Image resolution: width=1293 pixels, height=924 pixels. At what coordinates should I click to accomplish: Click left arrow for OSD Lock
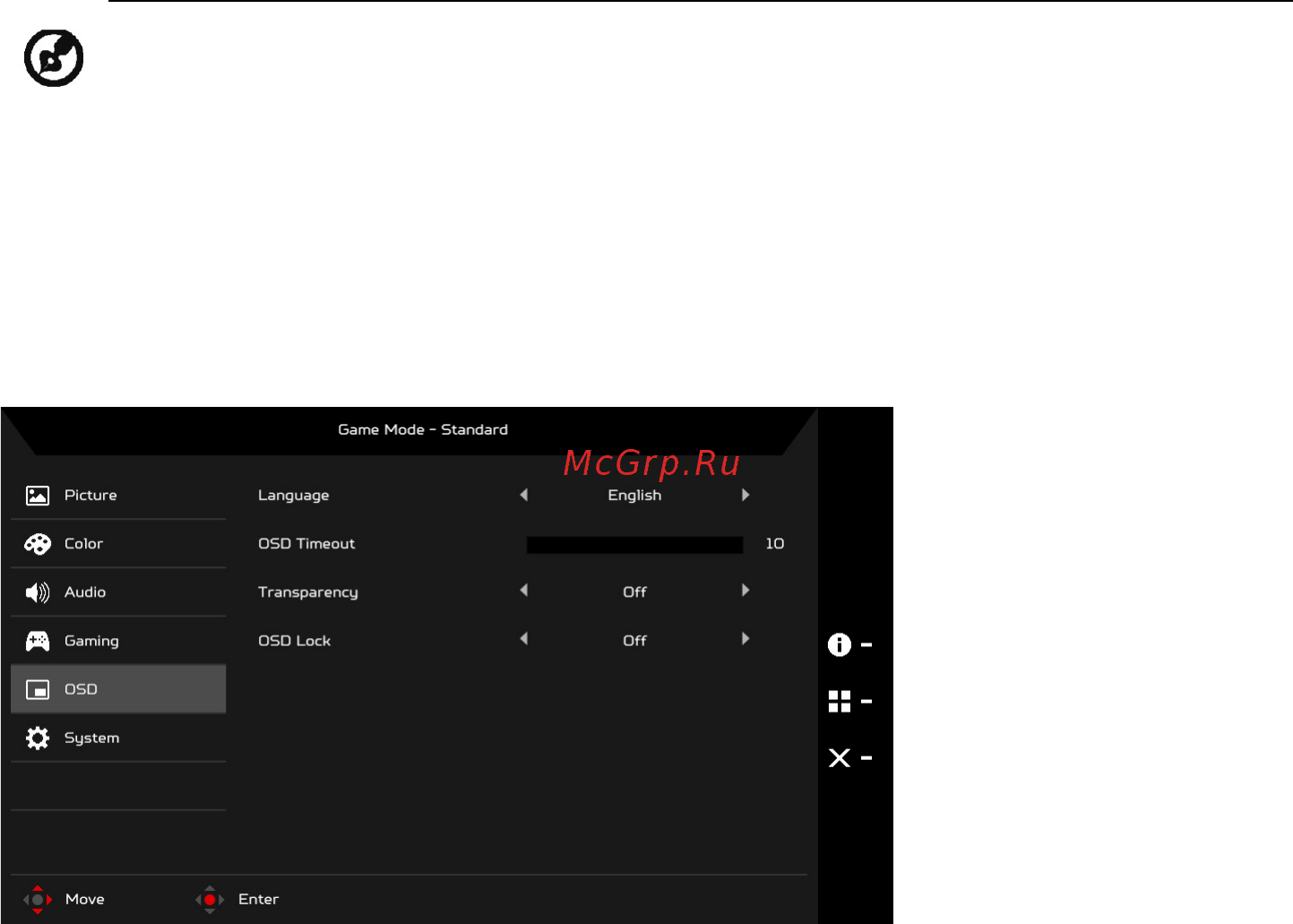524,639
